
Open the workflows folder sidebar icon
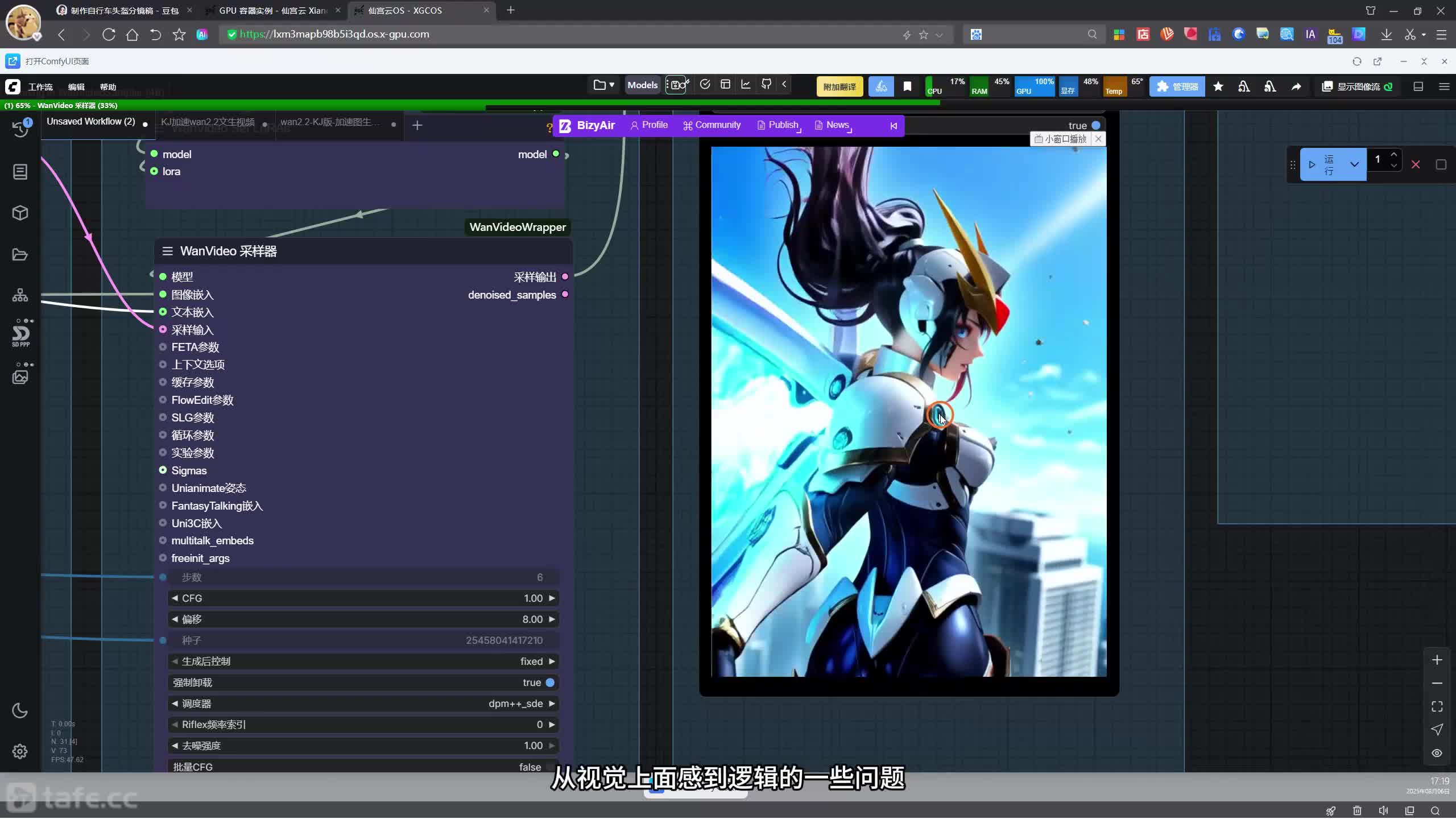point(20,254)
